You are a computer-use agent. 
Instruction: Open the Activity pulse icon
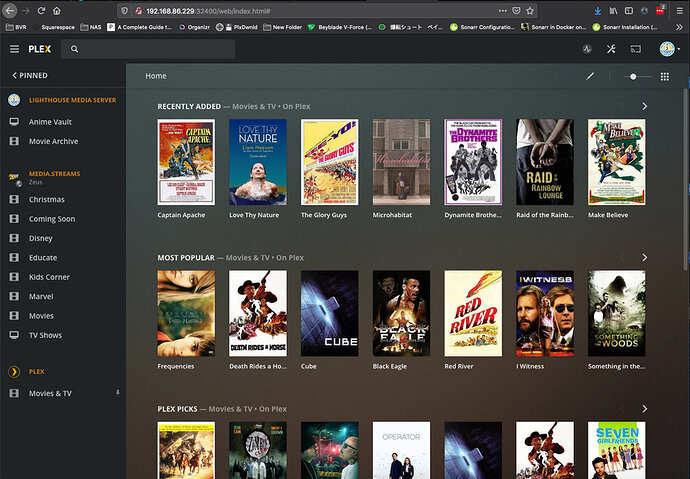click(x=587, y=49)
